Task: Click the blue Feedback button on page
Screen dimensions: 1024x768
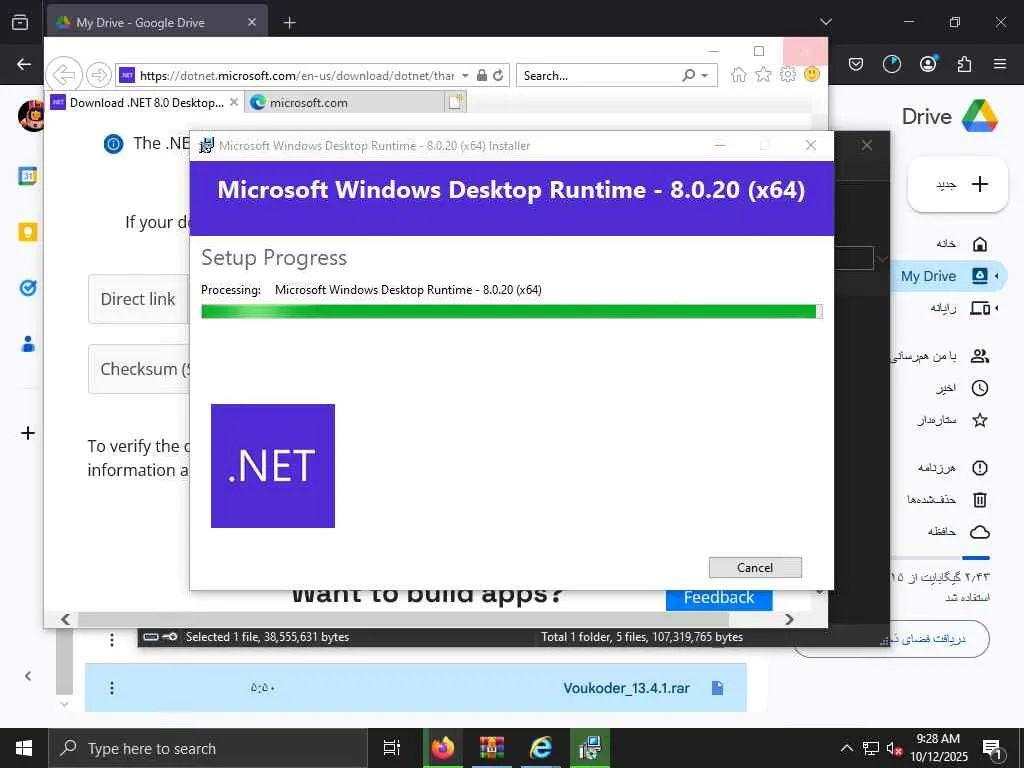Action: [718, 598]
